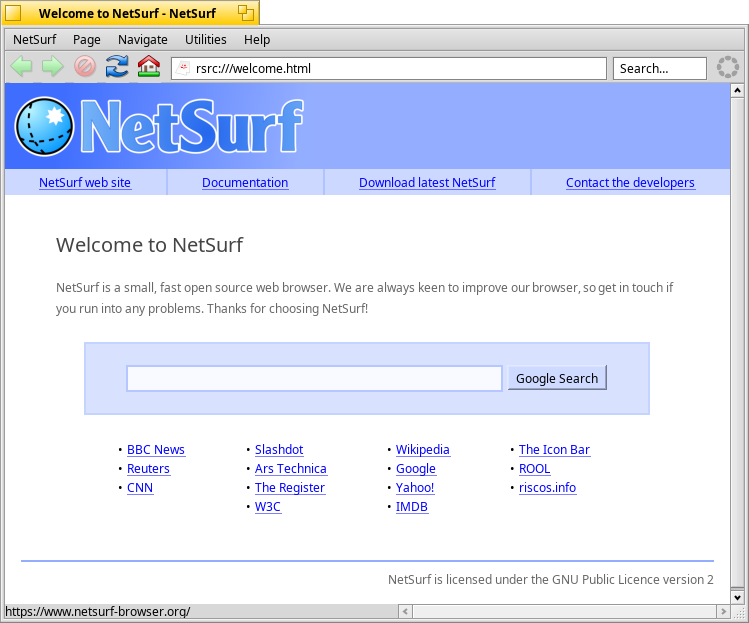Open the CNN link
This screenshot has width=749, height=623.
[x=140, y=488]
